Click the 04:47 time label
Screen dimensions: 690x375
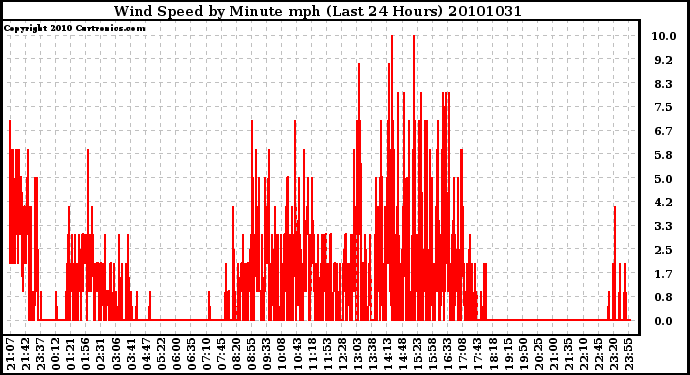(x=146, y=355)
